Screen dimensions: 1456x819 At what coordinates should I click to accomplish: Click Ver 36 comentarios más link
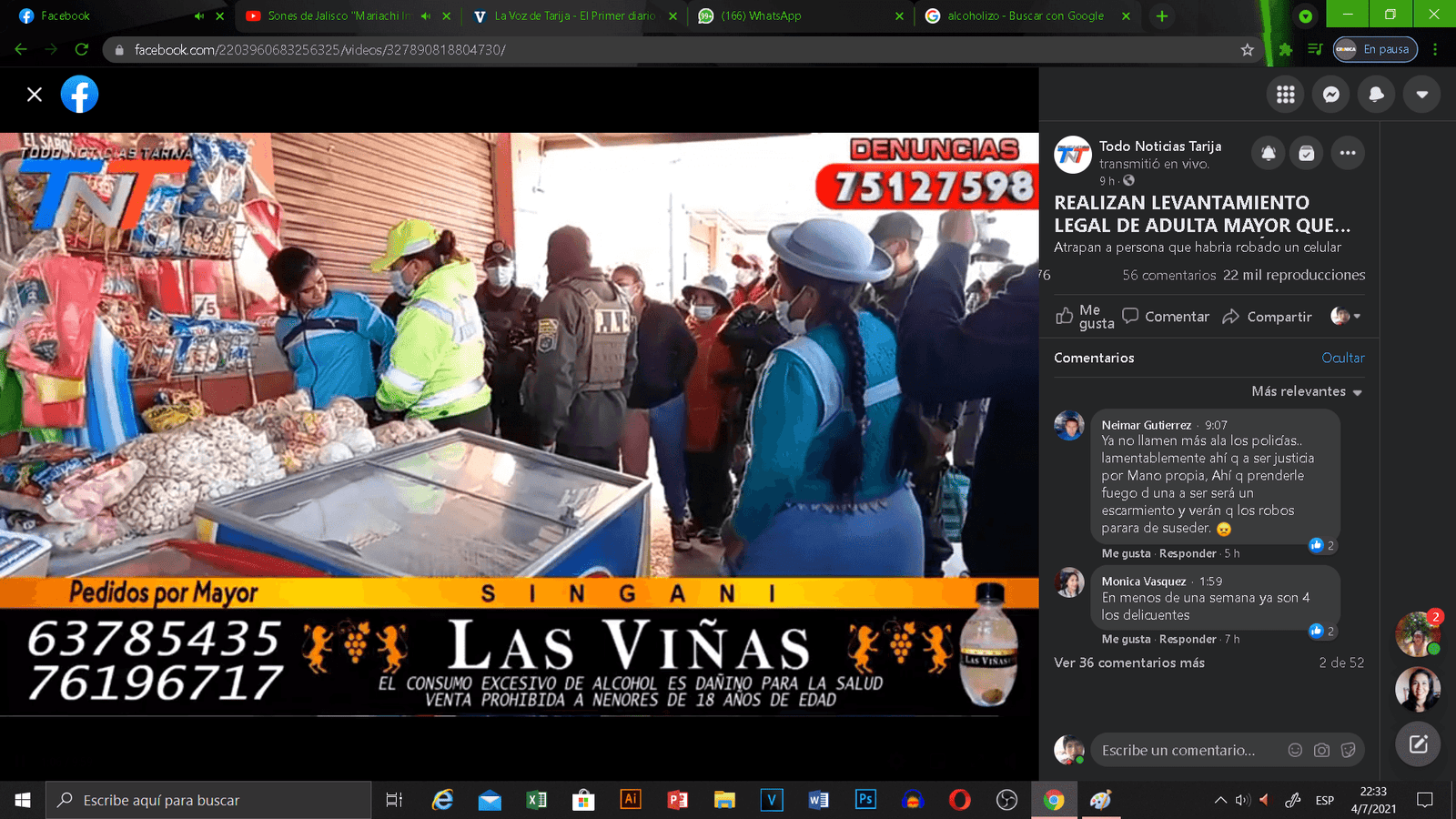tap(1128, 662)
